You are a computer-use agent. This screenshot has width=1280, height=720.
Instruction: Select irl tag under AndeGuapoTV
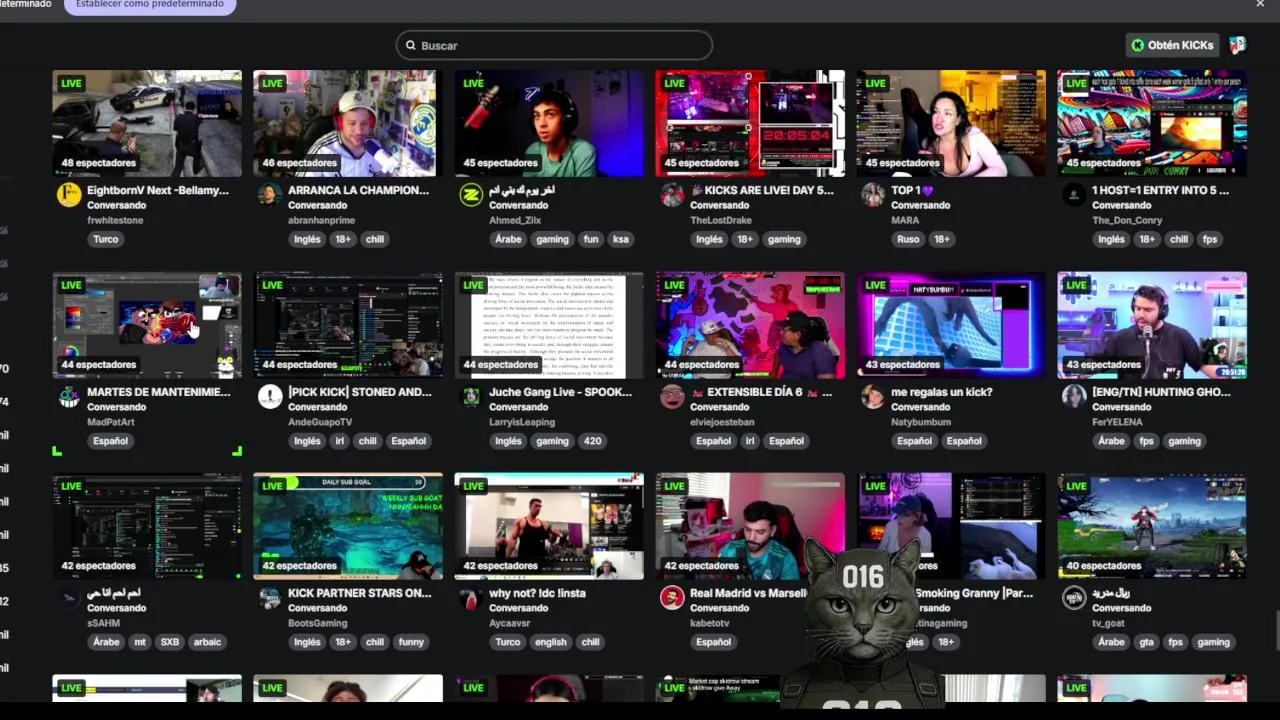click(x=340, y=441)
